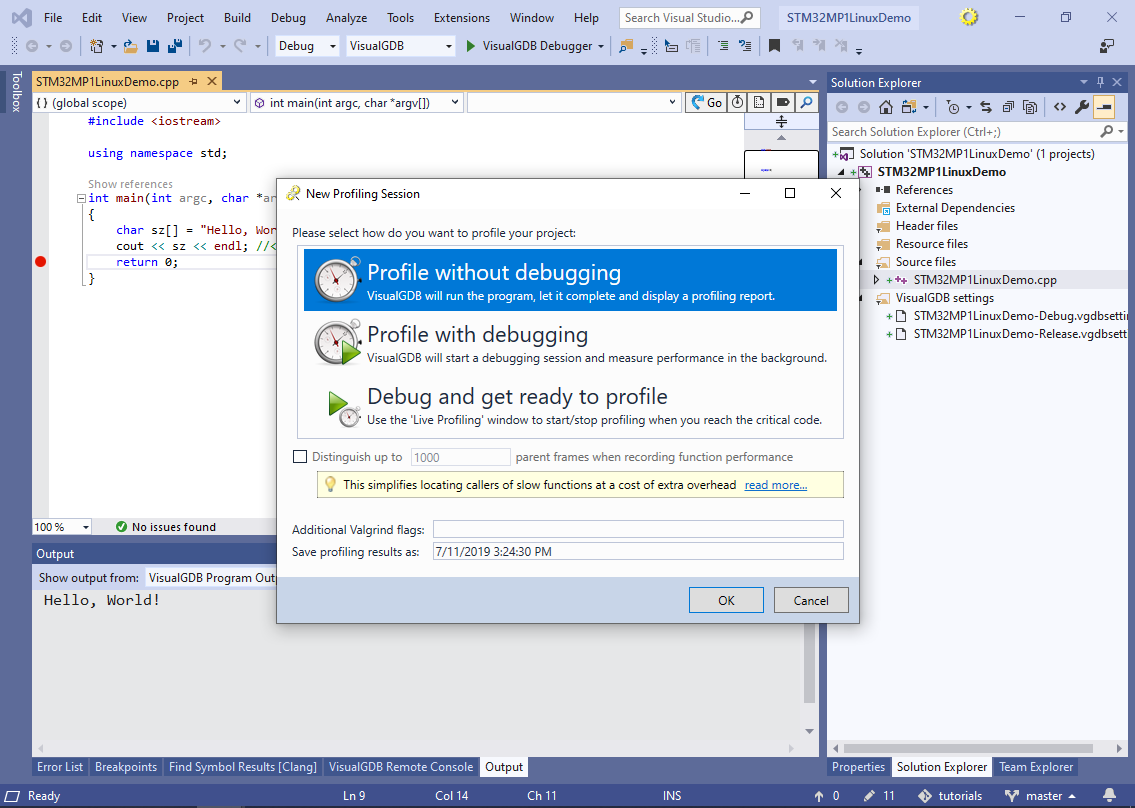Click the Search Visual Studio box
Image resolution: width=1135 pixels, height=808 pixels.
click(x=689, y=17)
